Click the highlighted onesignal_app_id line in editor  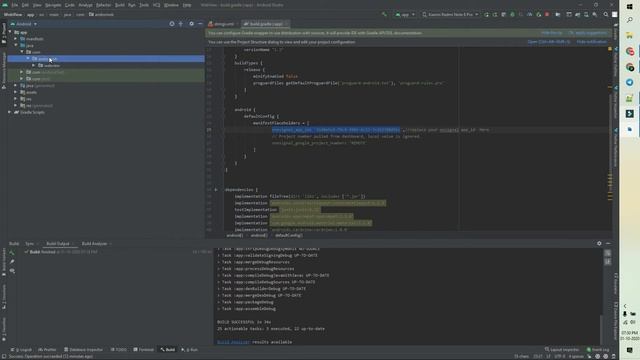pos(336,130)
